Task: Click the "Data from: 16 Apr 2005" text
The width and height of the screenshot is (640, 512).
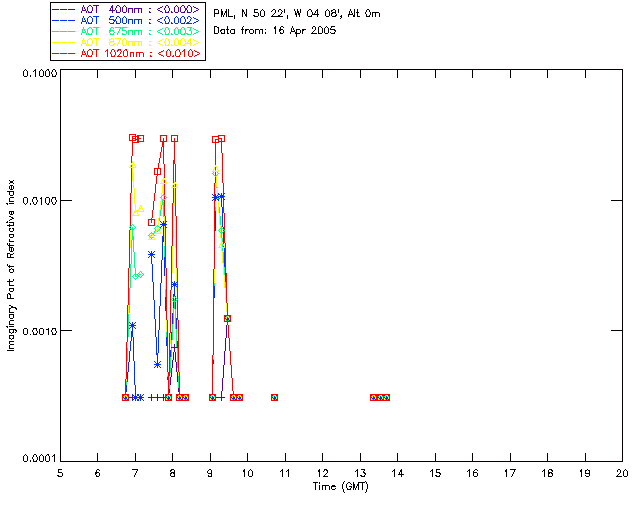Action: (x=275, y=31)
